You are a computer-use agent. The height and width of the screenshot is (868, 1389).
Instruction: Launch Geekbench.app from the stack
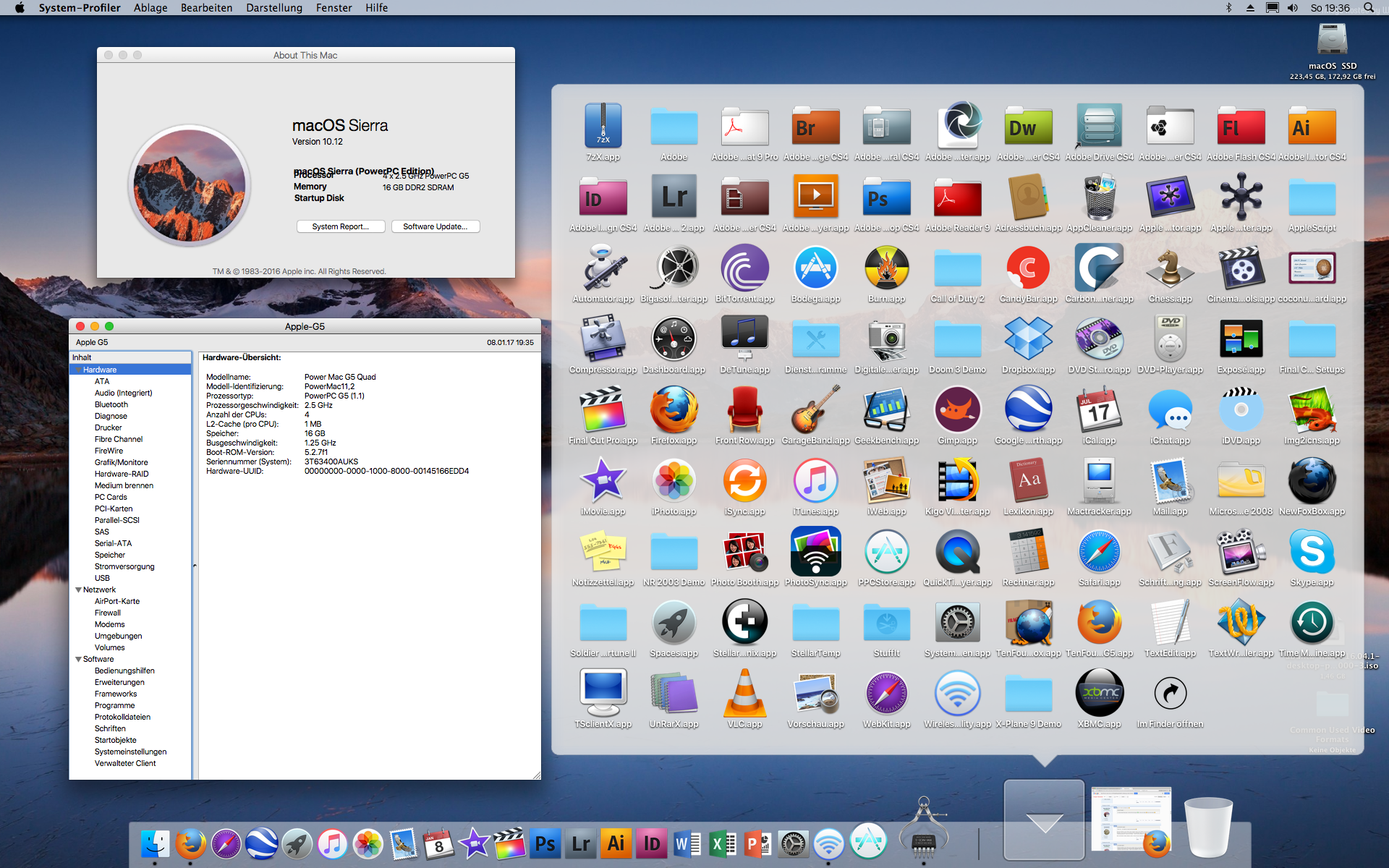[x=886, y=409]
